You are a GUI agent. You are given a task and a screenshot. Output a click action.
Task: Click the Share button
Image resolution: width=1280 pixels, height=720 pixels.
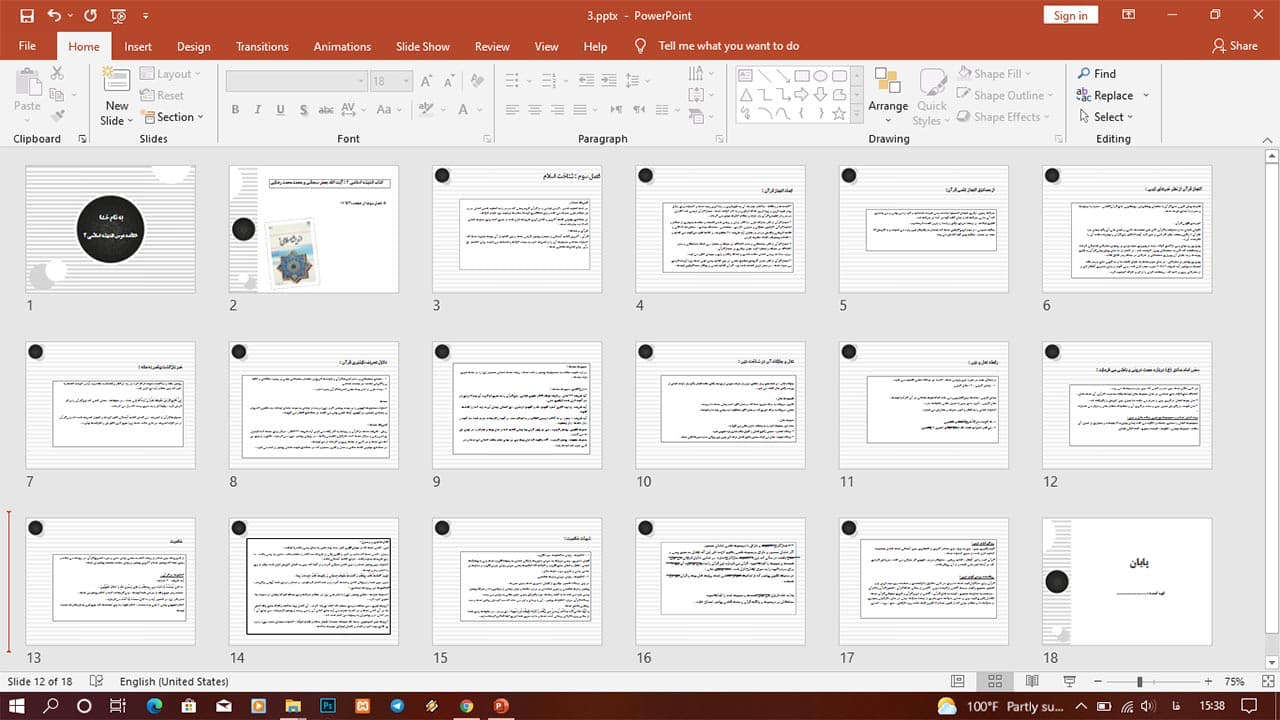pyautogui.click(x=1235, y=46)
